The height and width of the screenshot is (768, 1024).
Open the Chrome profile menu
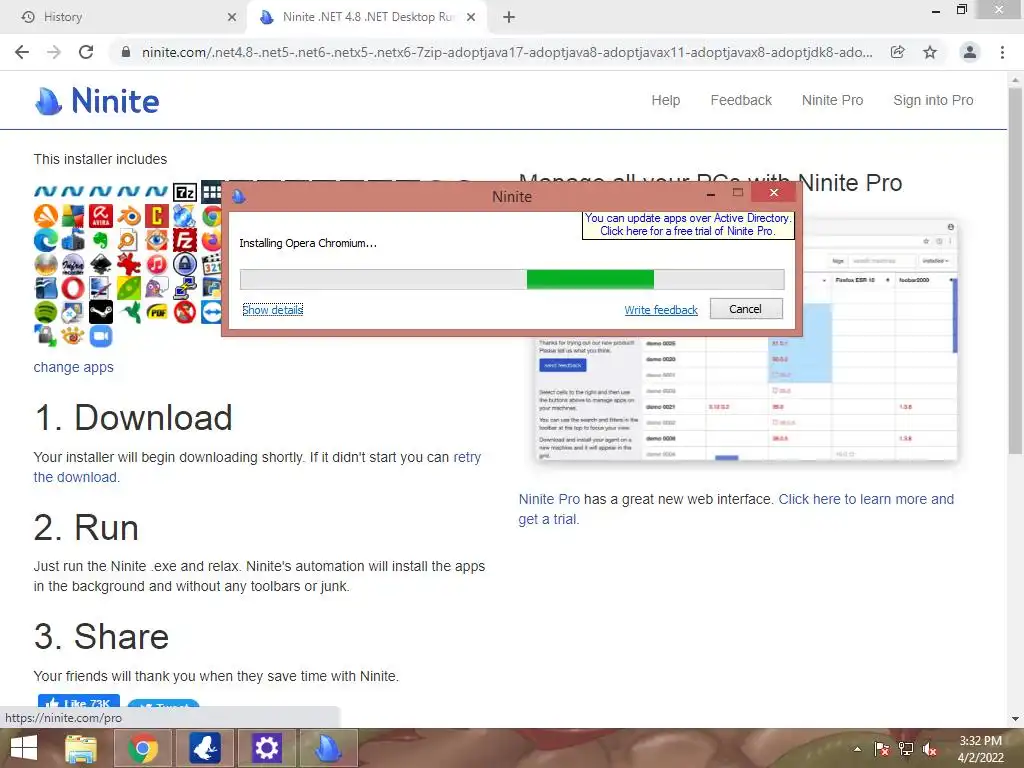point(970,52)
